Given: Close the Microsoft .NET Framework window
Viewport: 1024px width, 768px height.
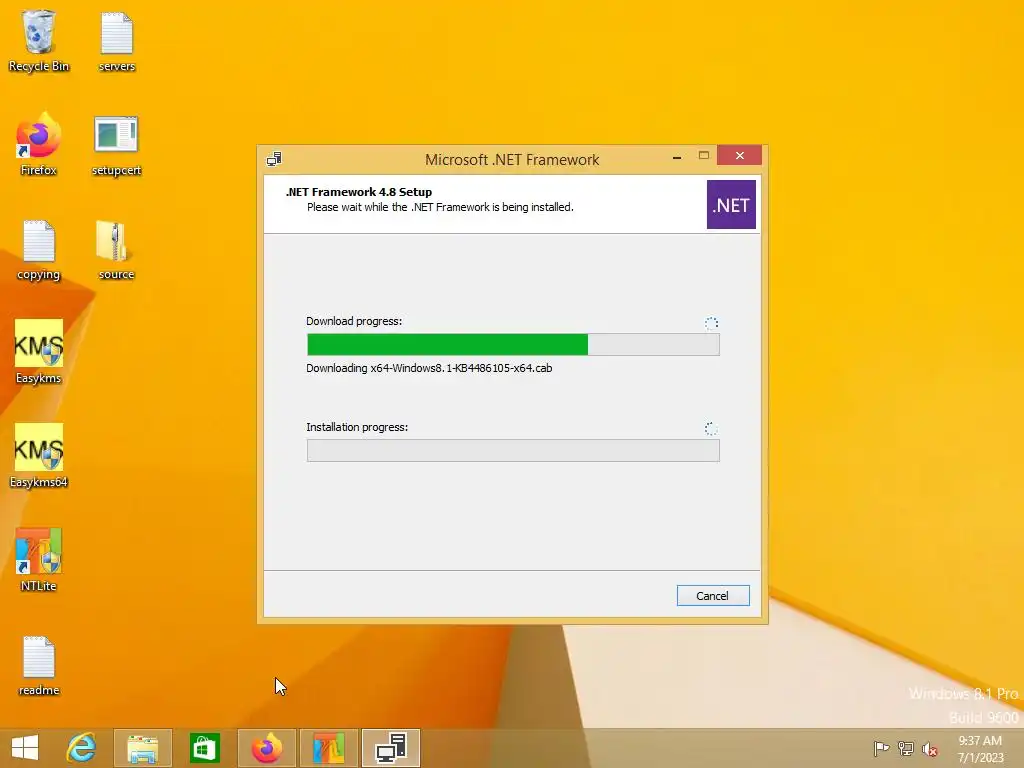Looking at the screenshot, I should point(739,155).
